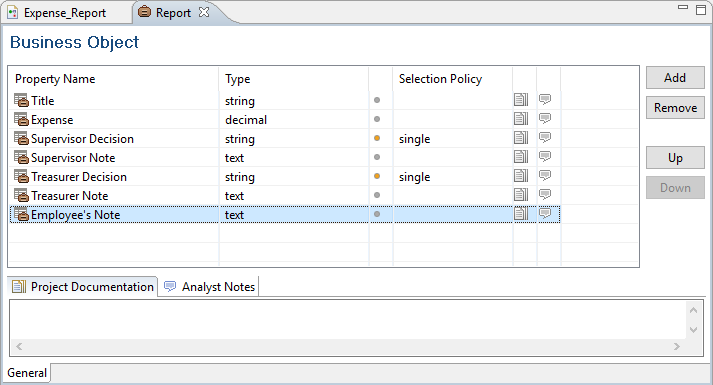This screenshot has height=385, width=713.
Task: Open documentation icon in the Title row
Action: coord(521,100)
